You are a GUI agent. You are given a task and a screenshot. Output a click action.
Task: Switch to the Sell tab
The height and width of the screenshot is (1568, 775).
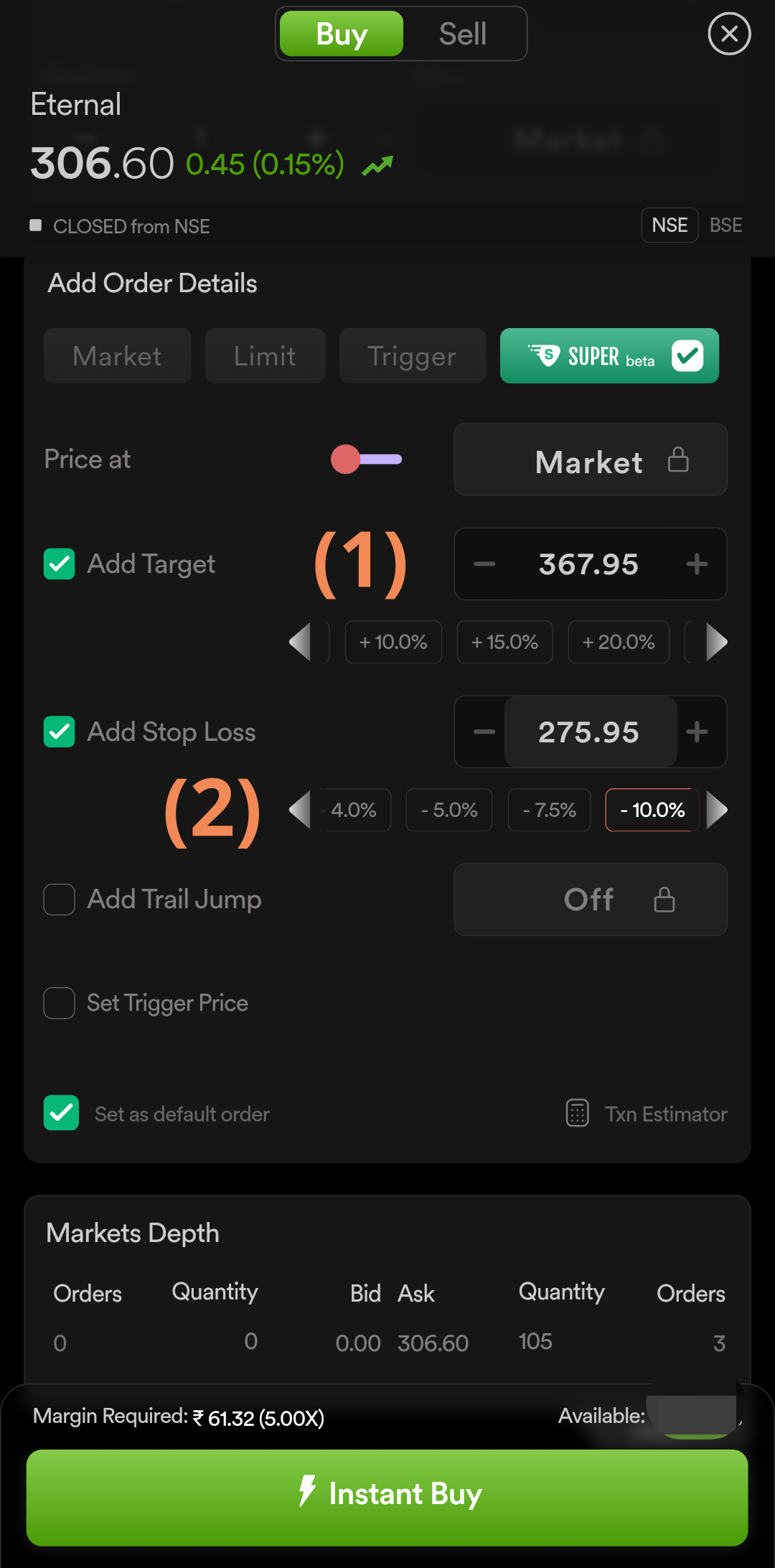click(463, 34)
